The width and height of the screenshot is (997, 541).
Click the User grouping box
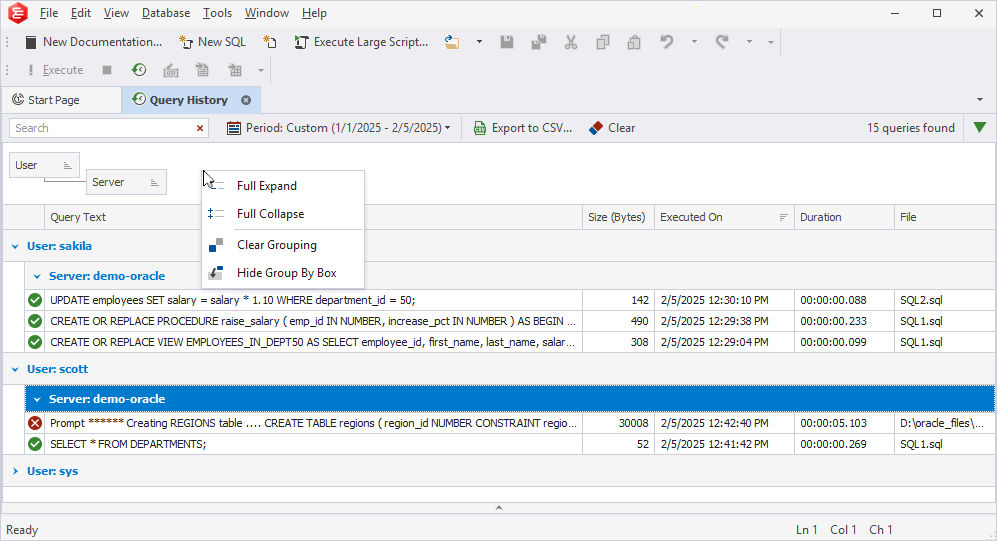point(45,165)
